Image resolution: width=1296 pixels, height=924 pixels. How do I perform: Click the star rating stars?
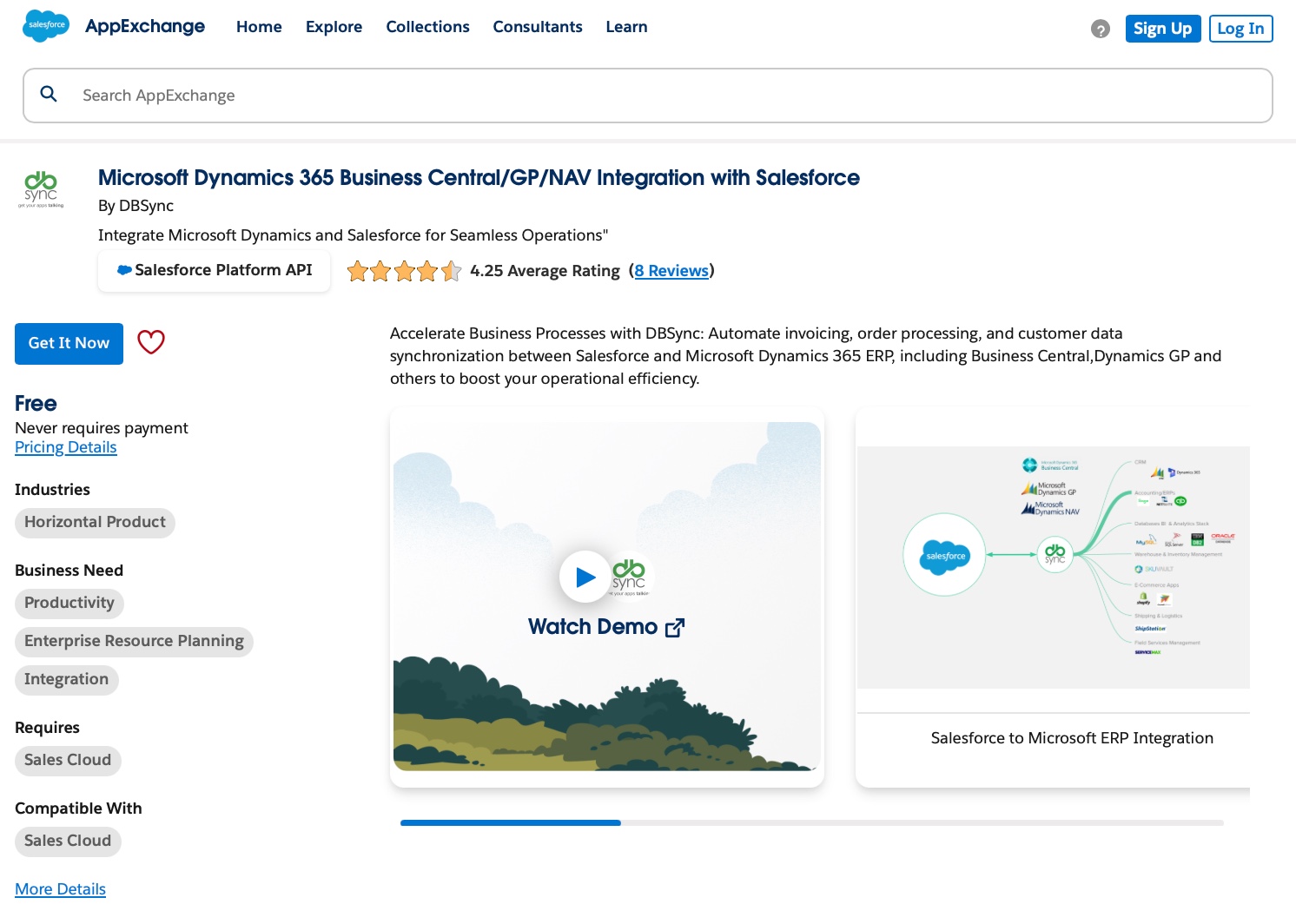[x=404, y=271]
